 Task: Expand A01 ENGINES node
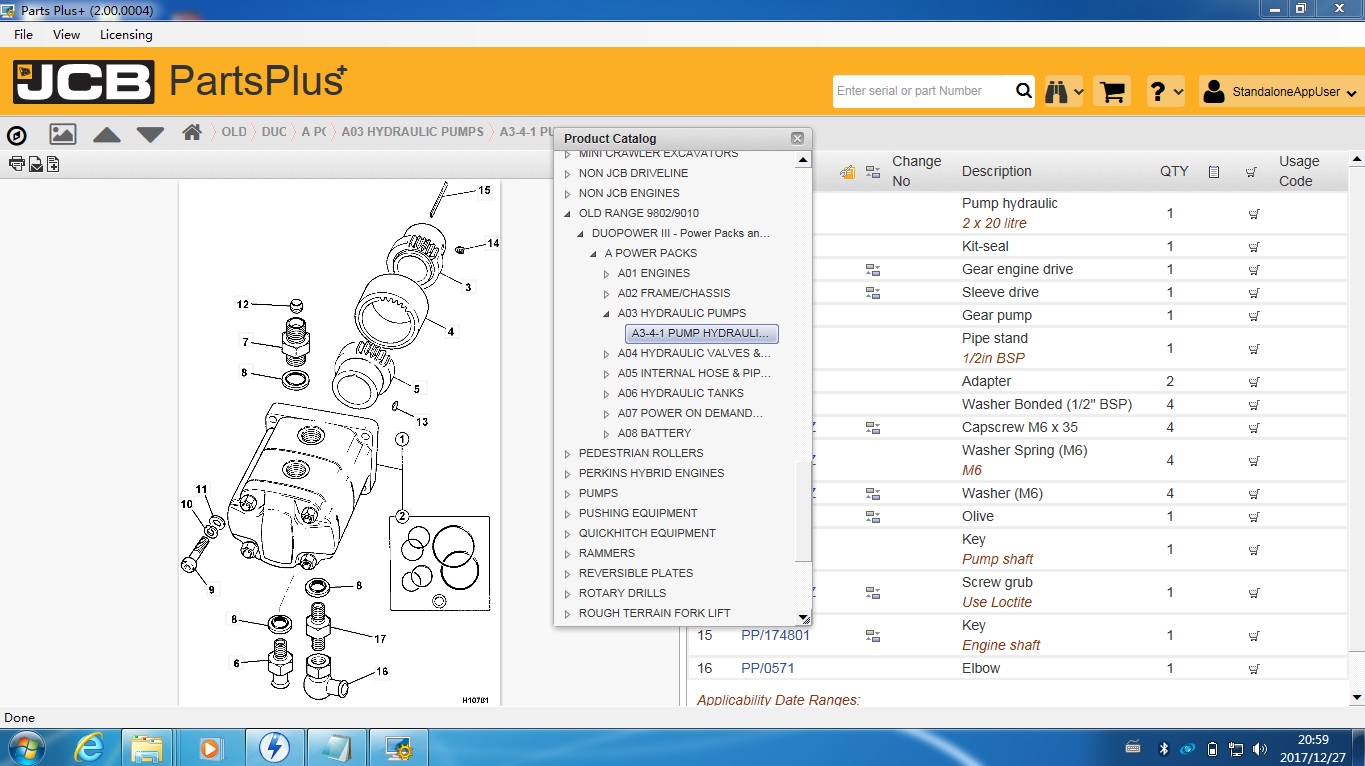coord(607,274)
